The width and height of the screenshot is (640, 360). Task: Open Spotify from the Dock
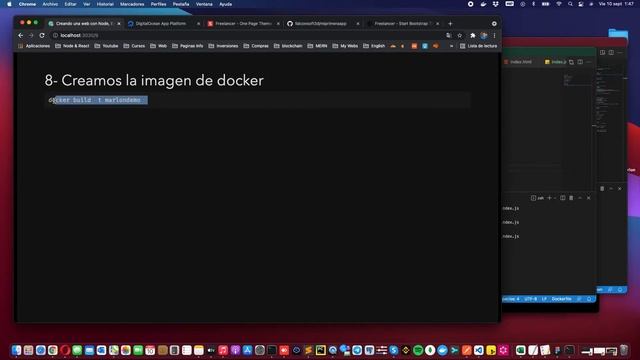click(x=418, y=350)
